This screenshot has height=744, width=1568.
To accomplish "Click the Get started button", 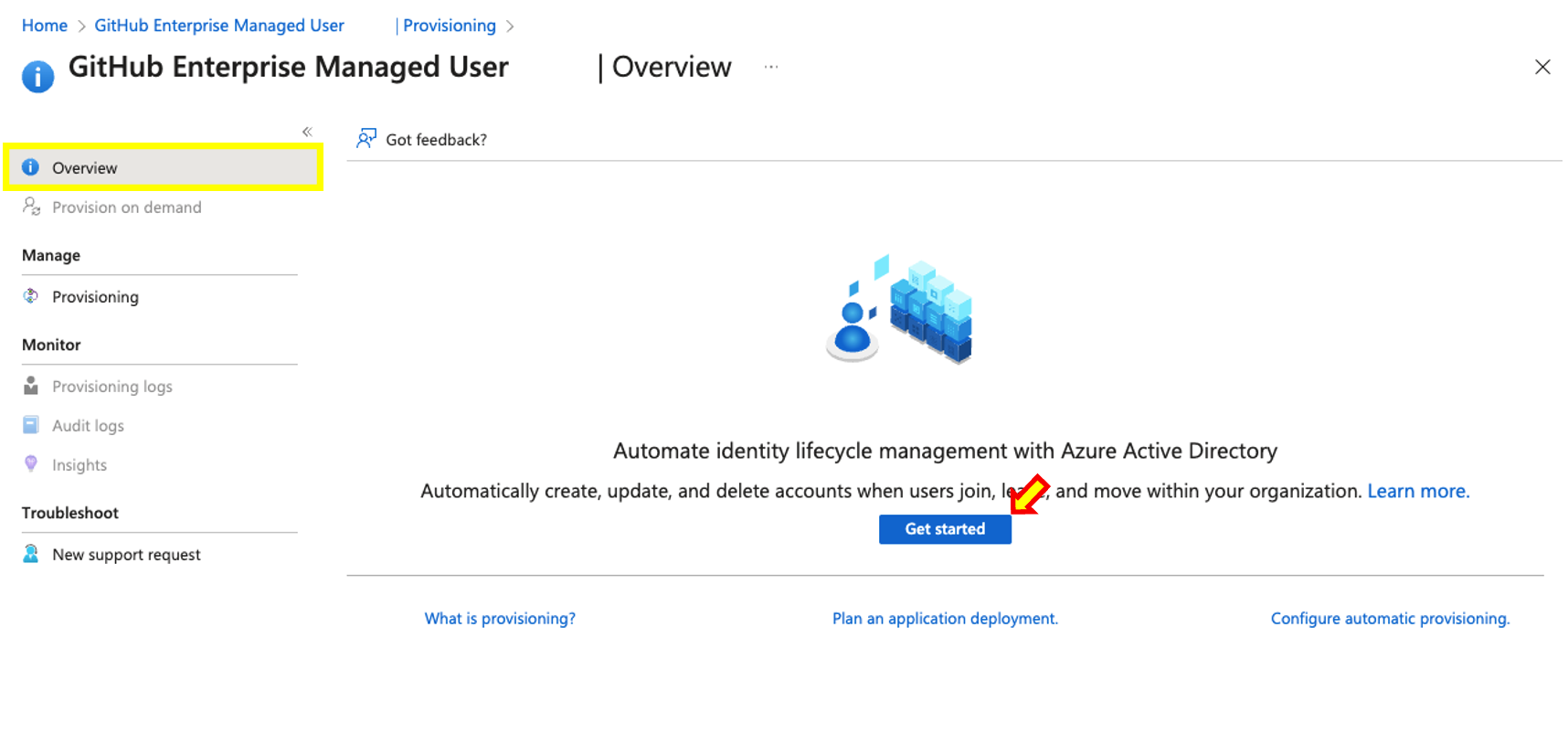I will tap(945, 529).
